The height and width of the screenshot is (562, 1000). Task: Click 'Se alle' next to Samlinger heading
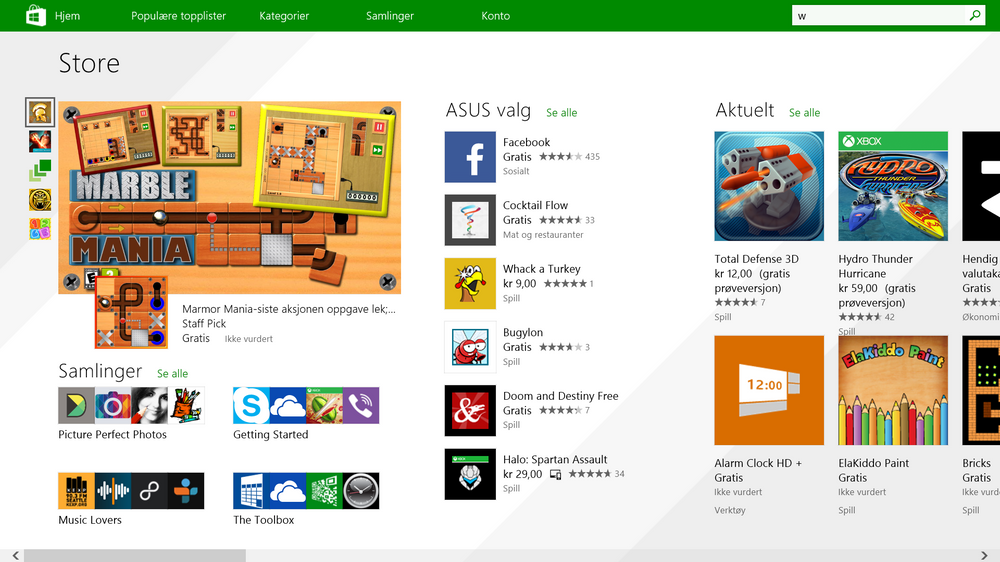[172, 373]
